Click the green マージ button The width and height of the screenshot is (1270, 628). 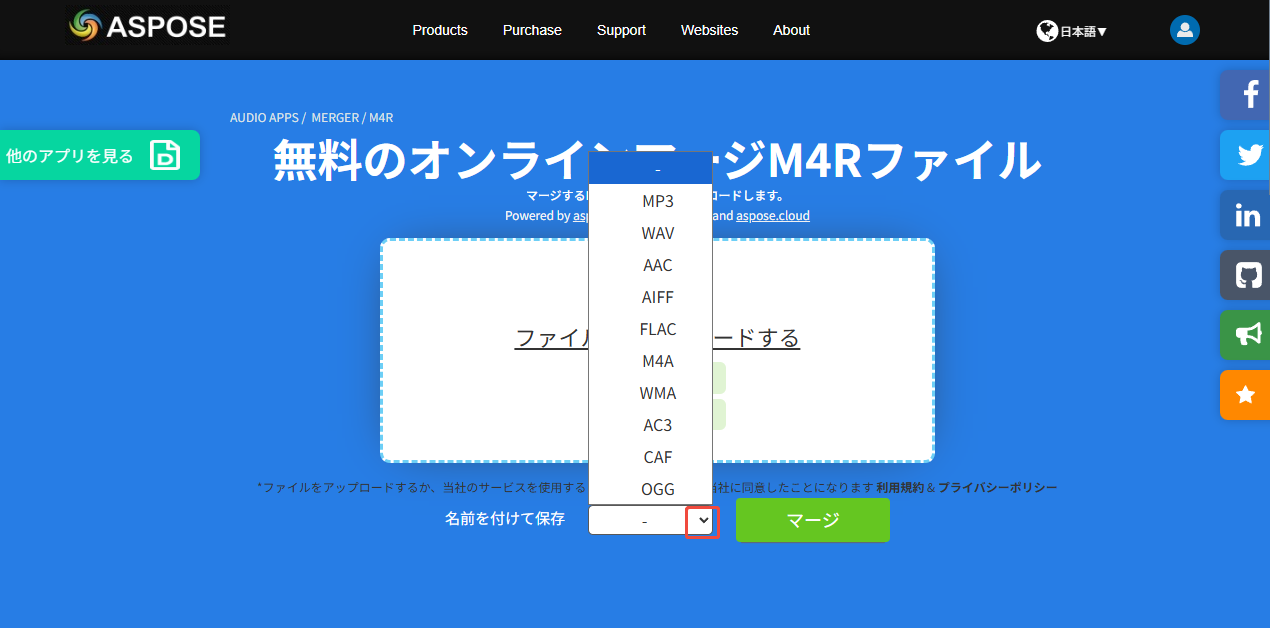pyautogui.click(x=812, y=520)
